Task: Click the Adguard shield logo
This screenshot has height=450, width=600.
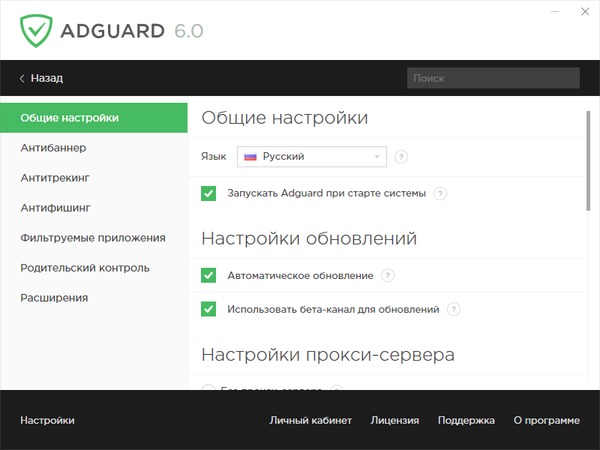Action: pyautogui.click(x=37, y=30)
